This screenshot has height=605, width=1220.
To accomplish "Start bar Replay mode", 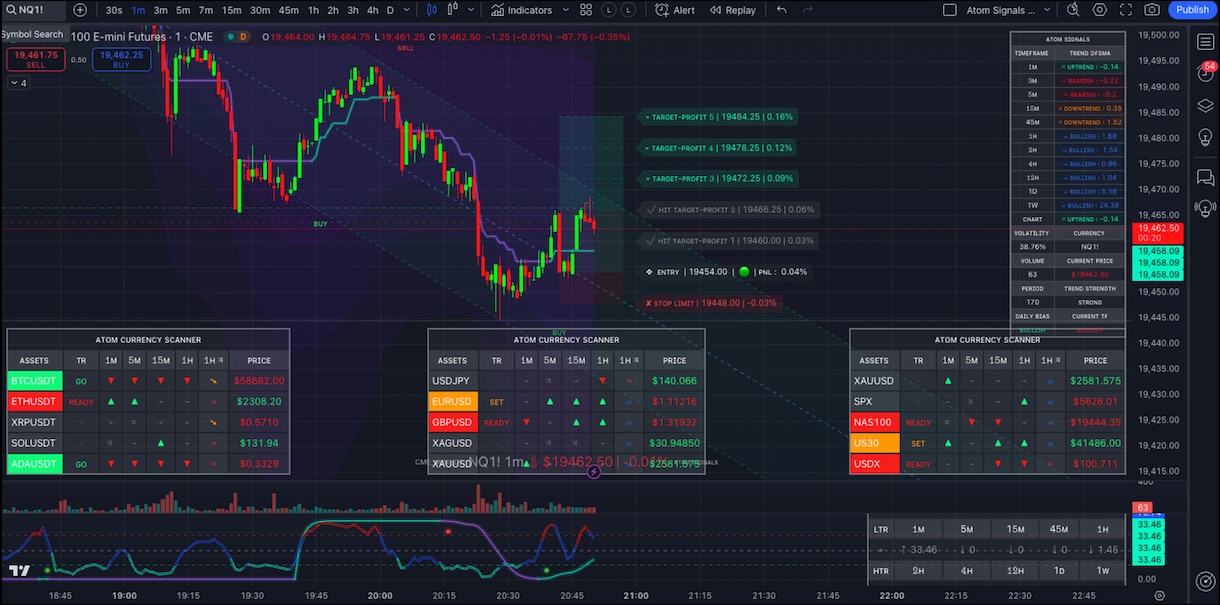I will point(732,10).
